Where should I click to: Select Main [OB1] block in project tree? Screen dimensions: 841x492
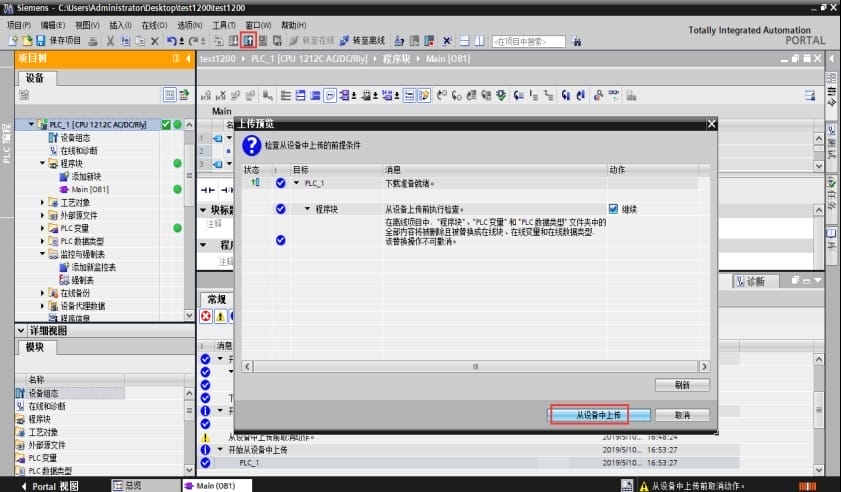(89, 189)
